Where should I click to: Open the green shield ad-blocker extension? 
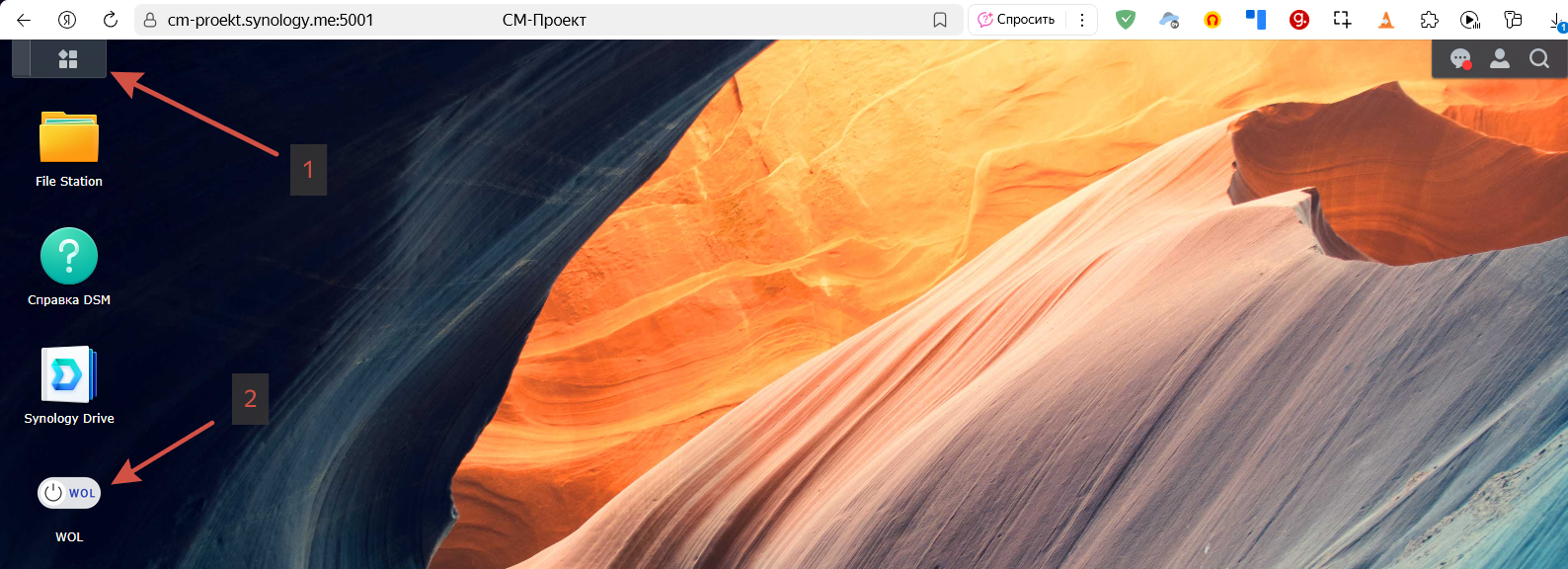[1126, 20]
